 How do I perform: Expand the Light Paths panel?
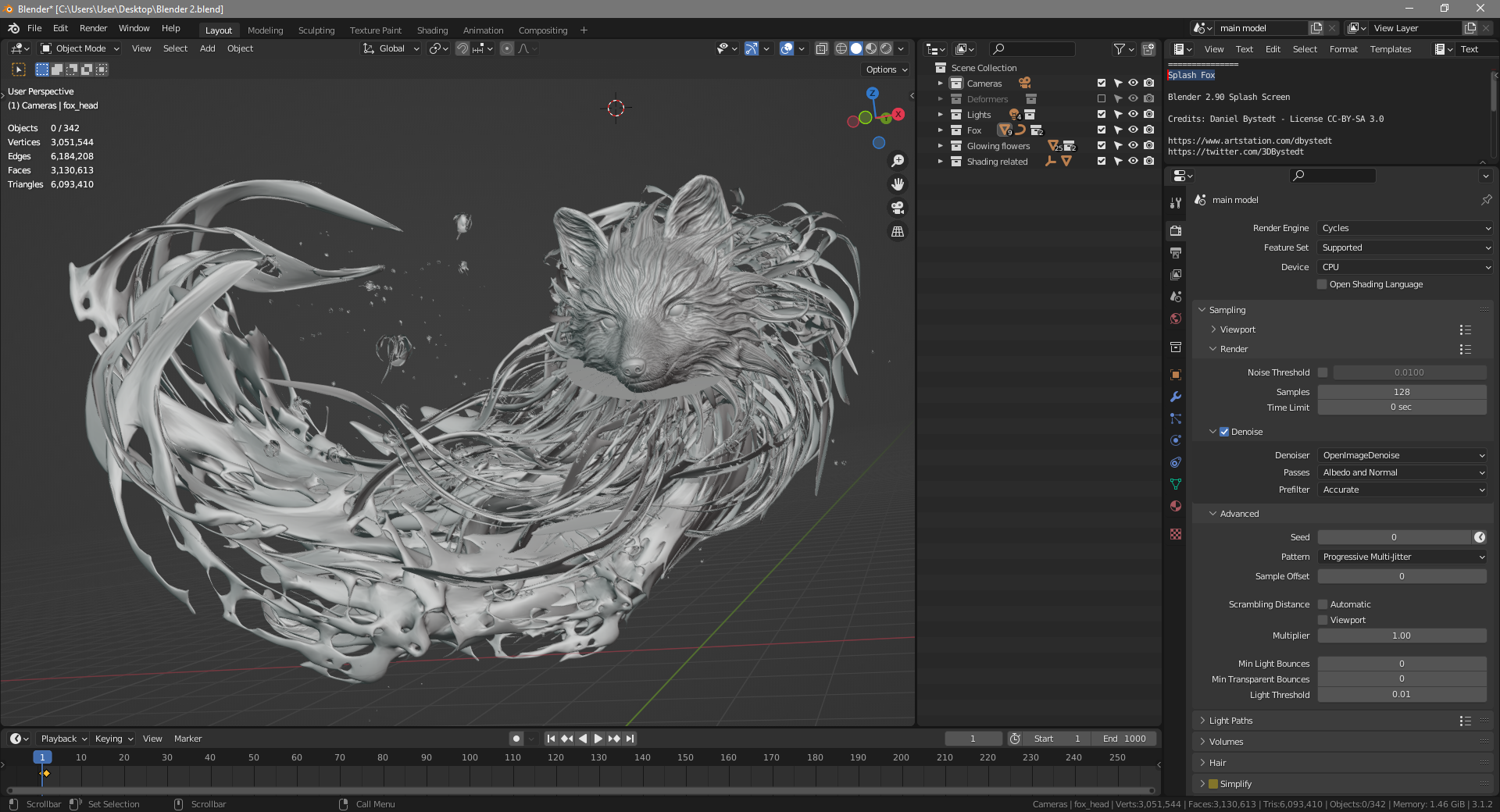click(x=1230, y=721)
